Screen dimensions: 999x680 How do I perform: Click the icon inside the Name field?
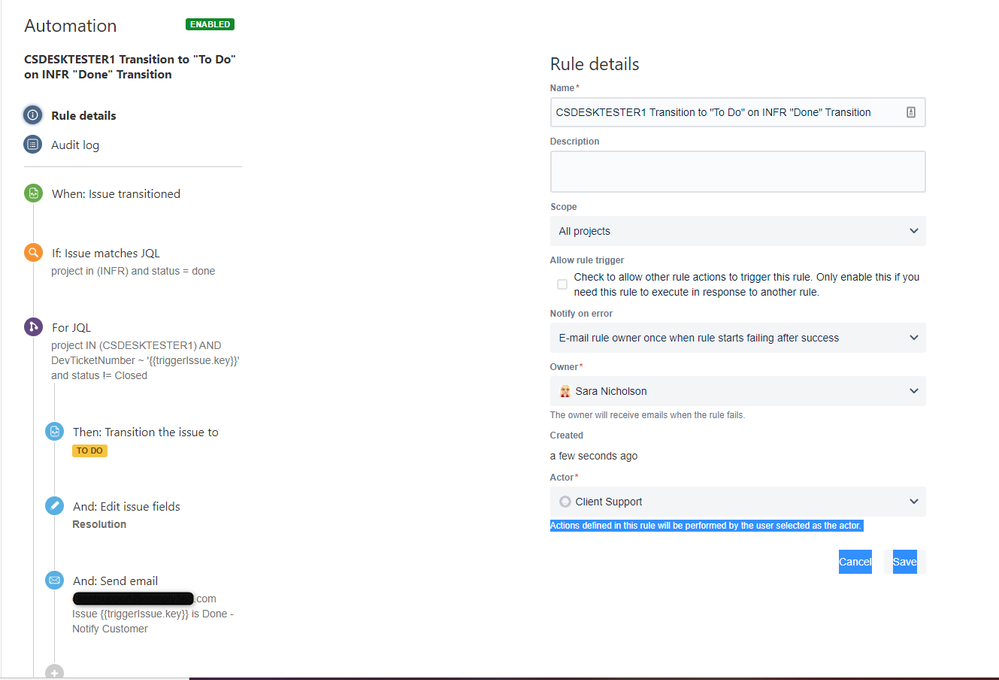911,112
